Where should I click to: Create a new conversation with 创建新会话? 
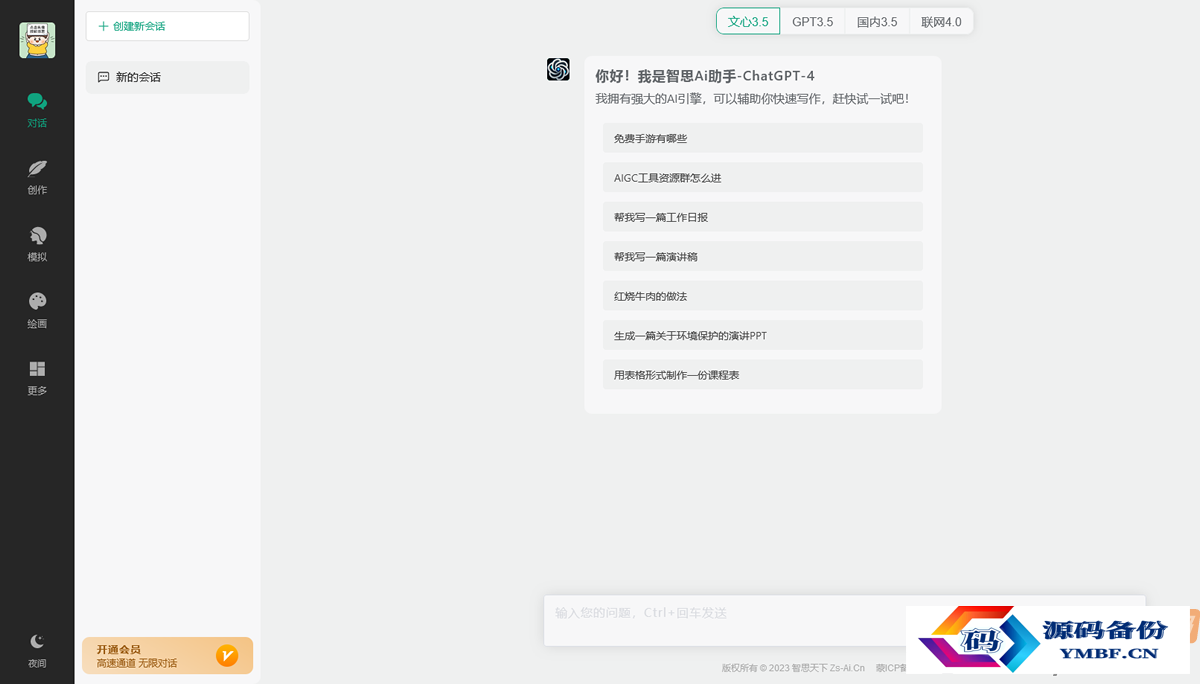click(167, 26)
